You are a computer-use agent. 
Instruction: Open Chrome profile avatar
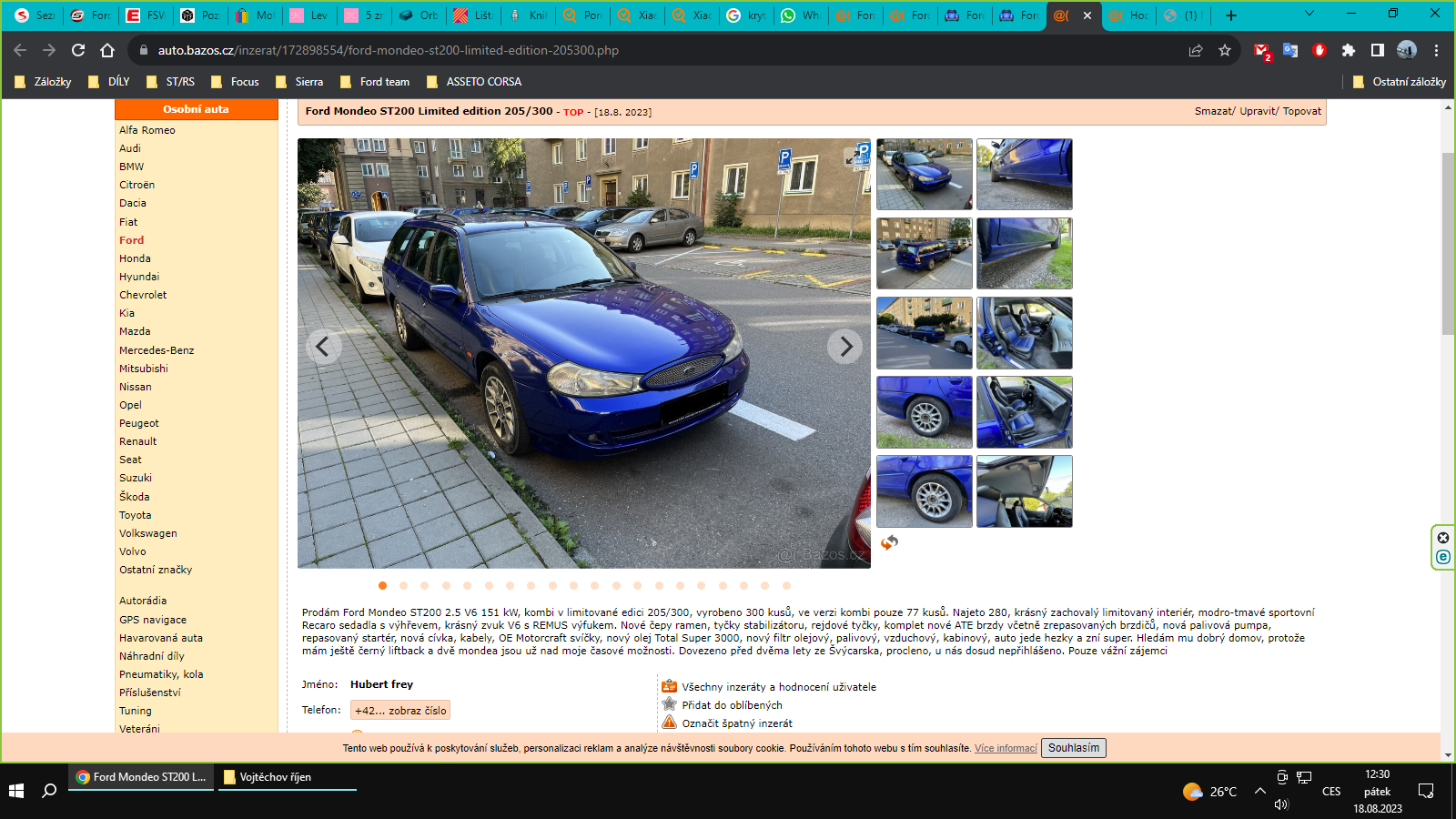[1407, 50]
